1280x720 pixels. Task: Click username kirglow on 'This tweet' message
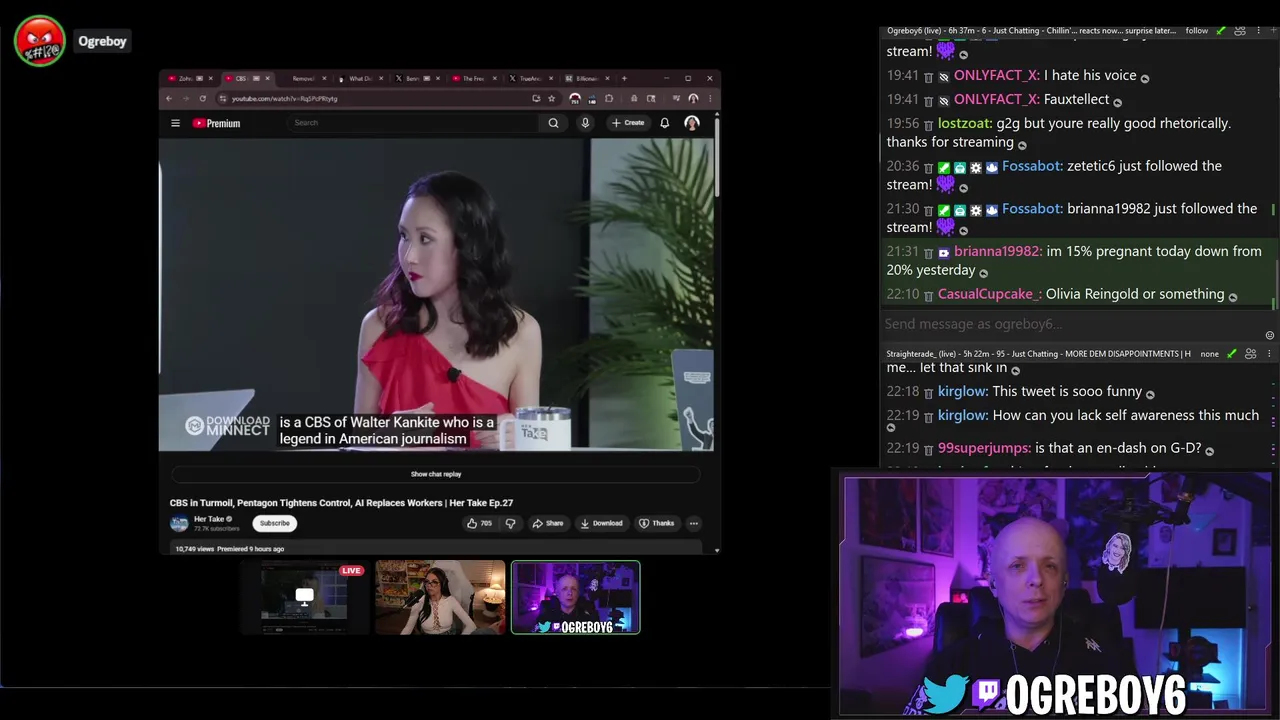(962, 392)
